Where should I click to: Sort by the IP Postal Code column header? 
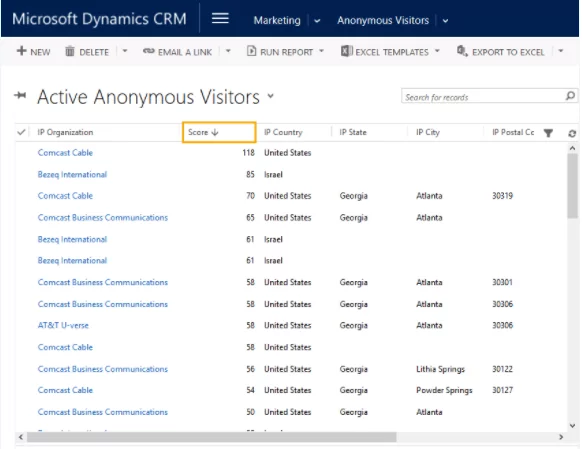pyautogui.click(x=513, y=132)
